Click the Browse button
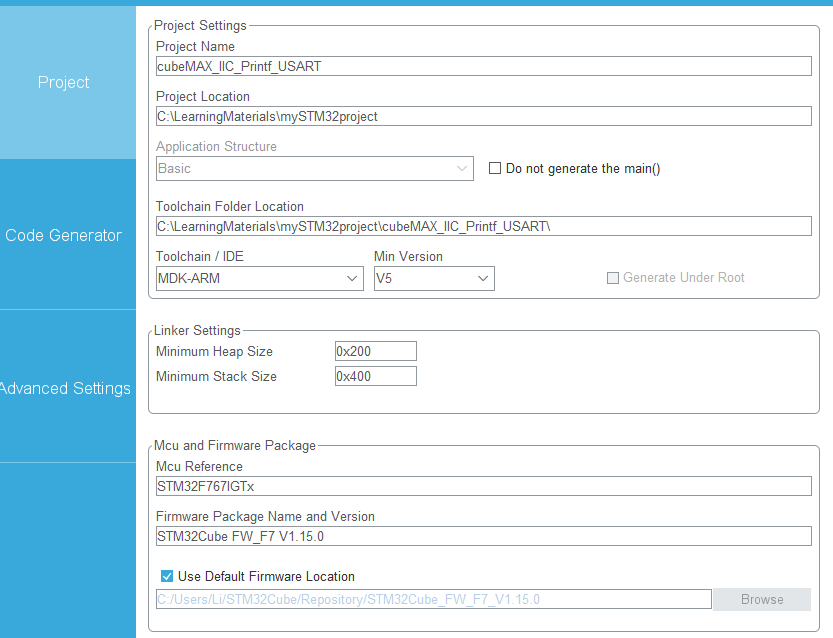Viewport: 833px width, 638px height. pyautogui.click(x=762, y=599)
